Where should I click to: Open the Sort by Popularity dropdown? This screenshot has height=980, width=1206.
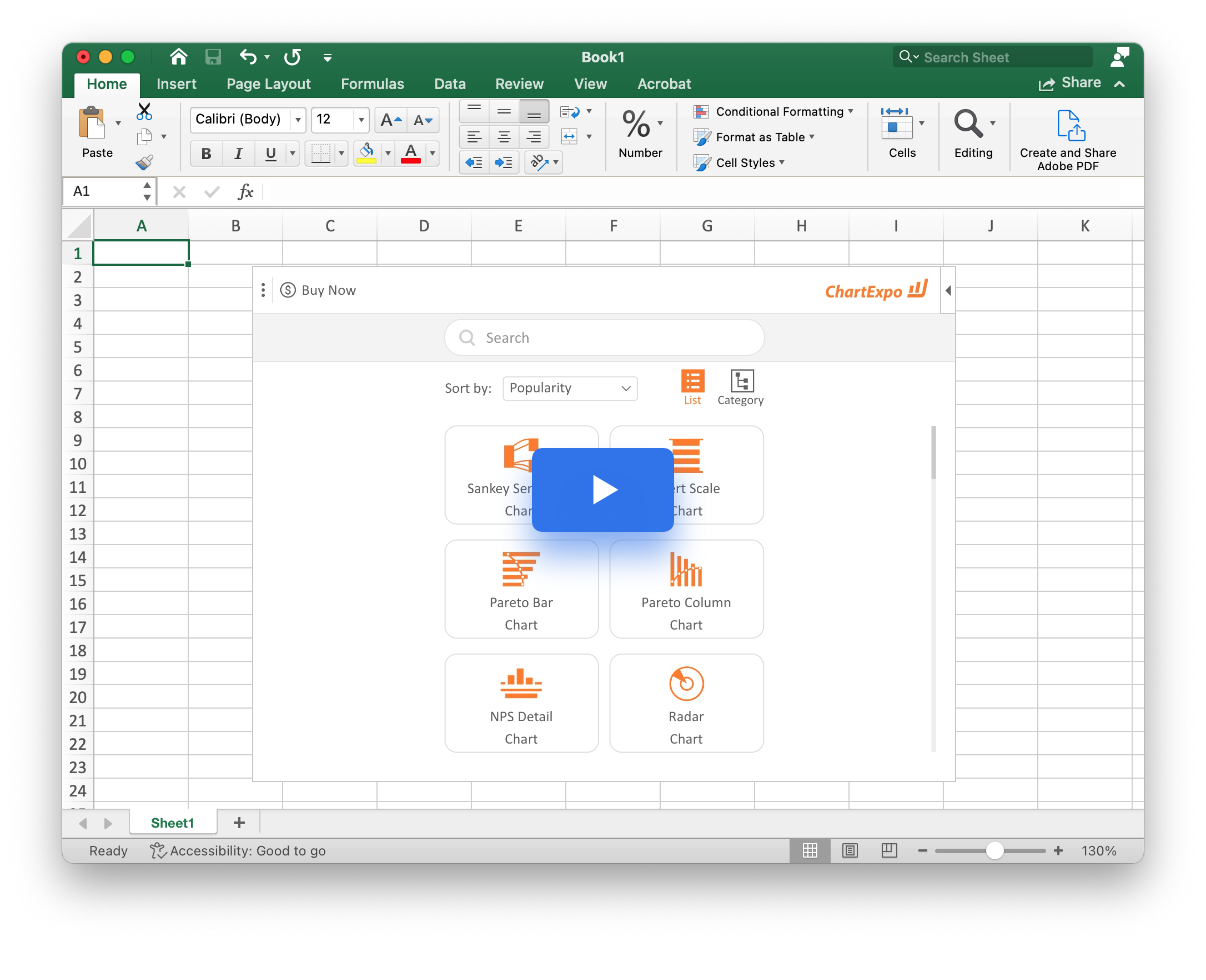click(570, 388)
